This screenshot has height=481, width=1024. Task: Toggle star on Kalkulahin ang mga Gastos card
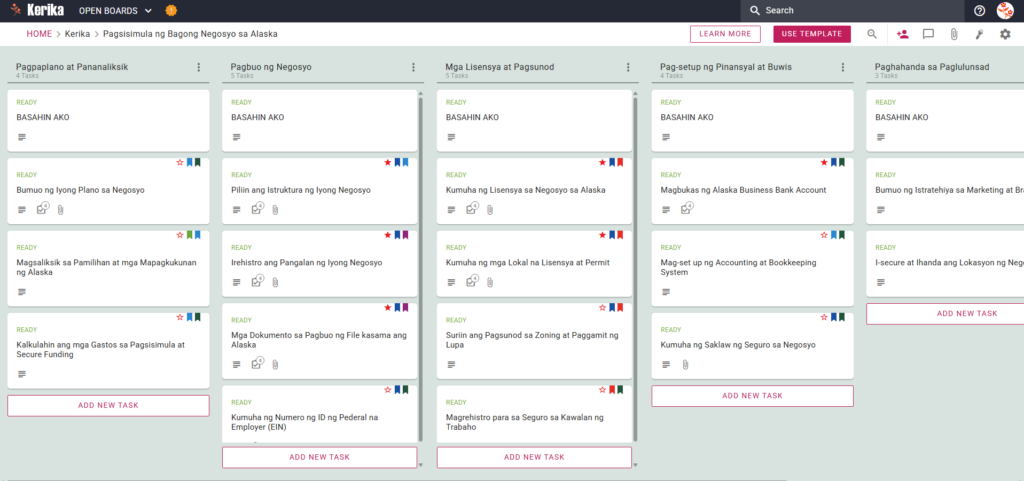point(180,317)
